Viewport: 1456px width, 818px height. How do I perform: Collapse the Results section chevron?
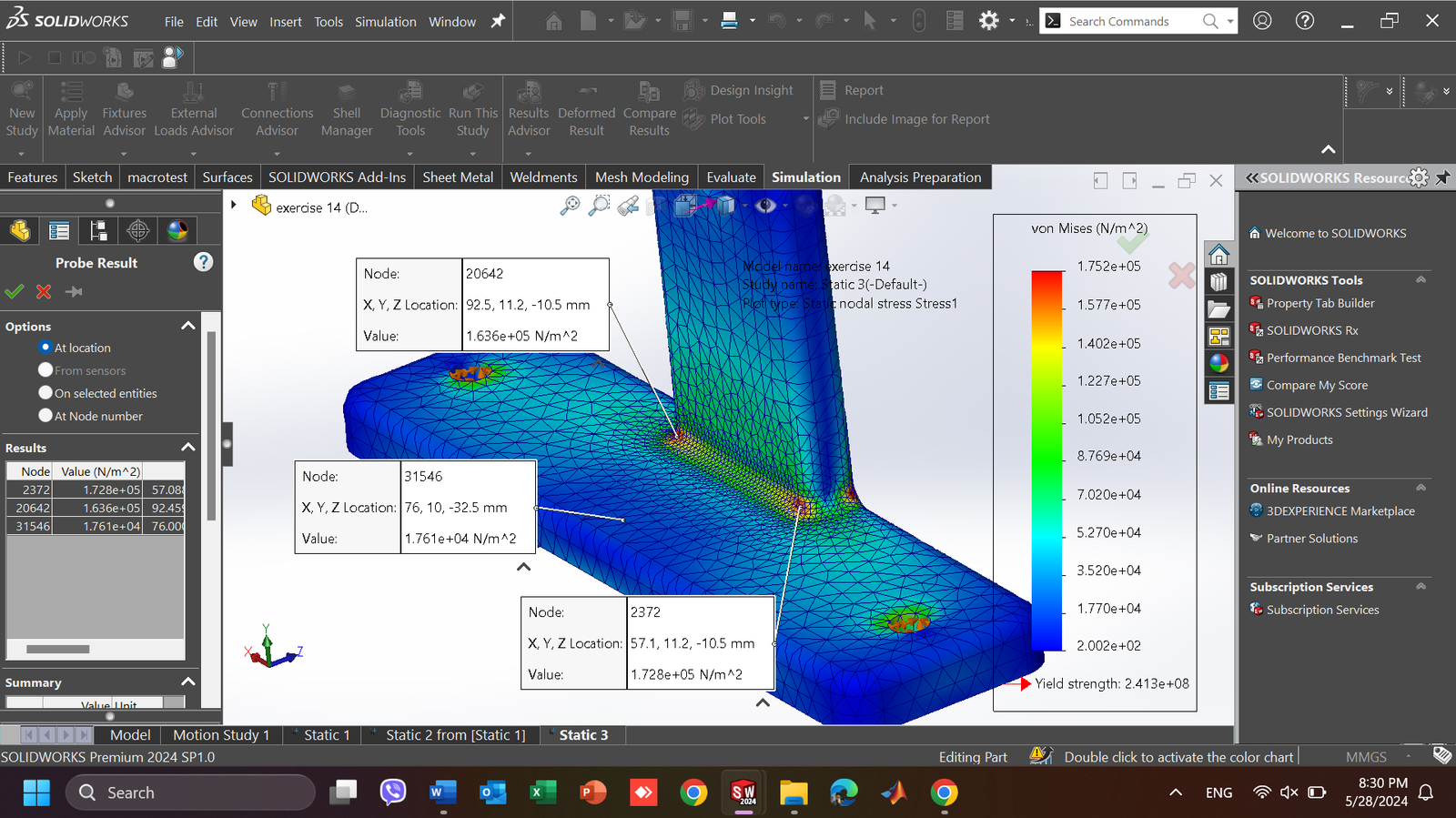pos(188,447)
